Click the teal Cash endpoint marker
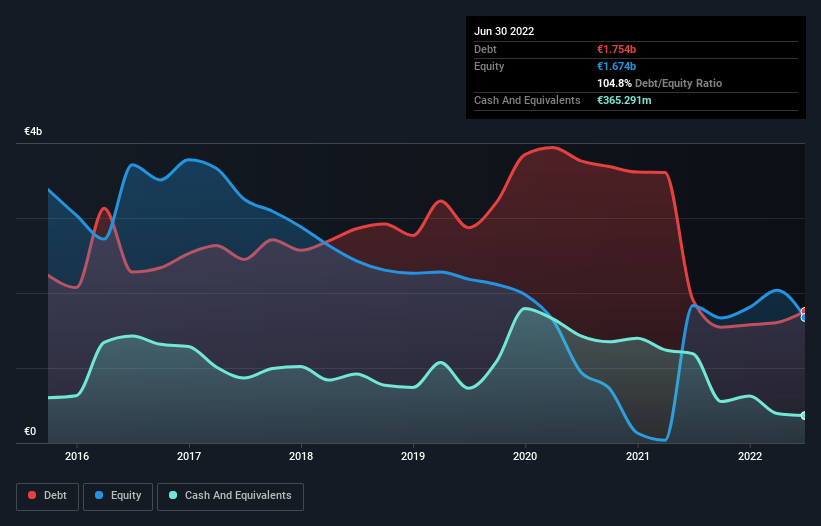This screenshot has width=821, height=526. click(x=804, y=416)
